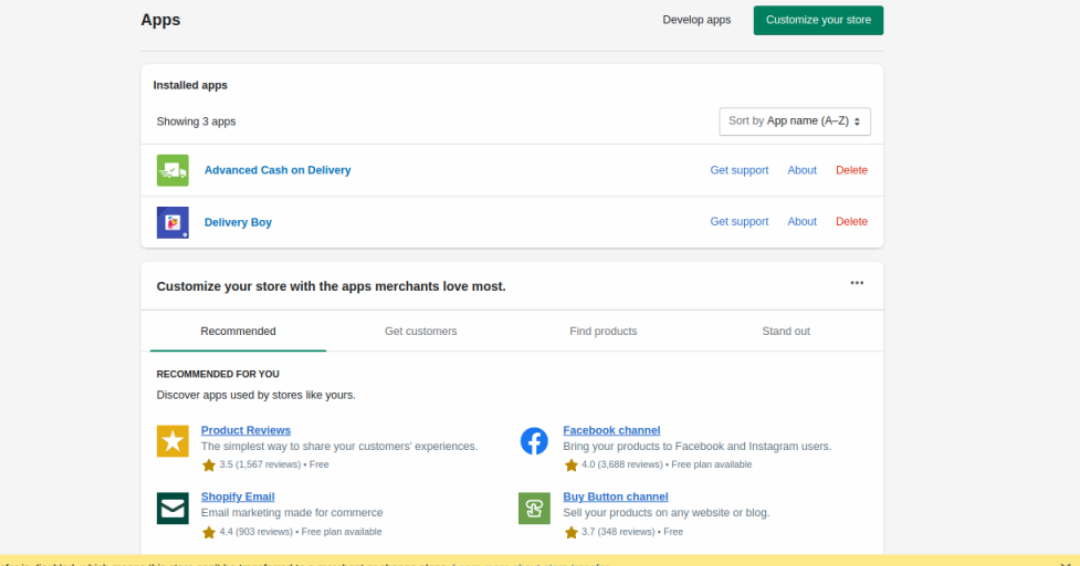This screenshot has width=1080, height=566.
Task: Open the Develop apps link
Action: tap(696, 20)
